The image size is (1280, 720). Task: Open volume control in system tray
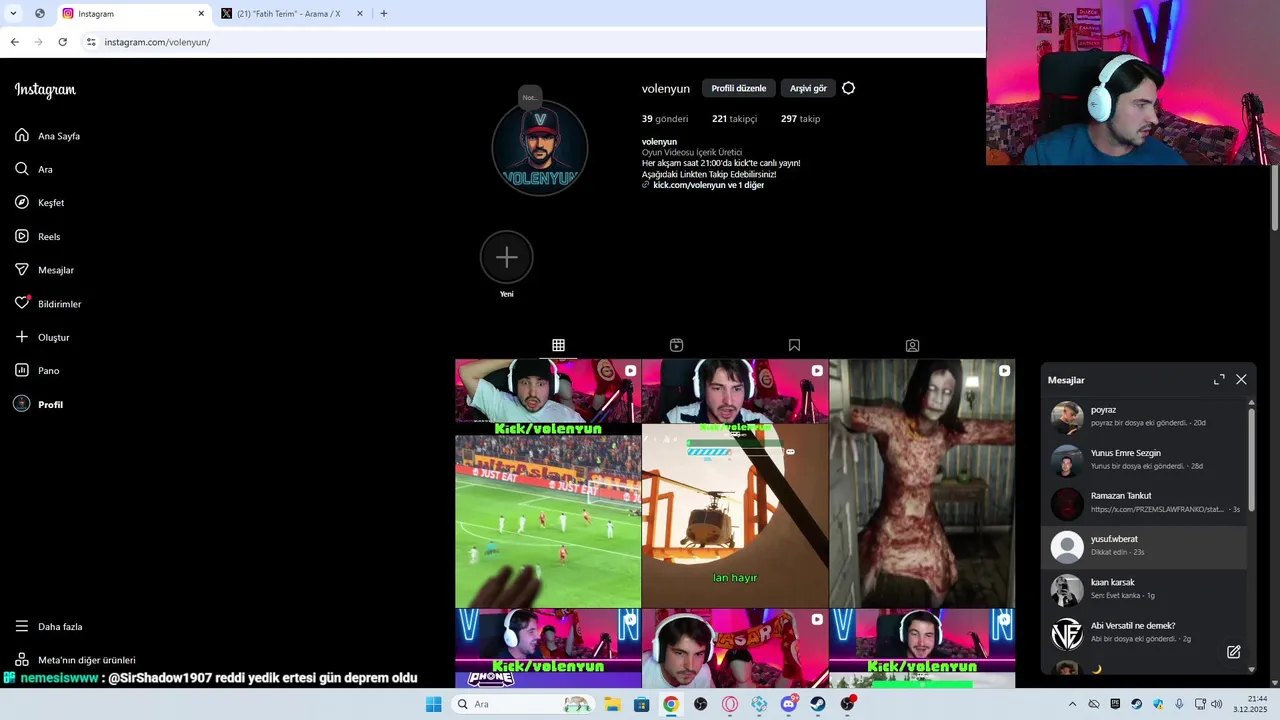click(1217, 704)
